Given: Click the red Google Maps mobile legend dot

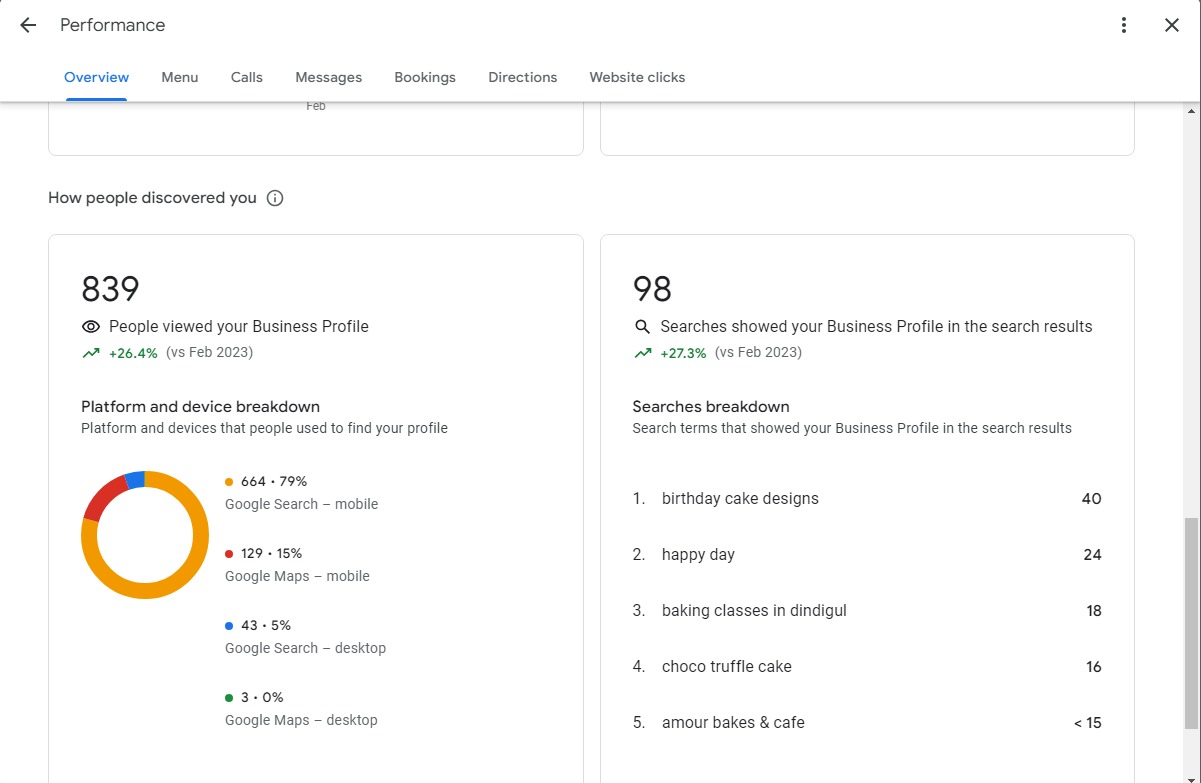Looking at the screenshot, I should [x=229, y=554].
